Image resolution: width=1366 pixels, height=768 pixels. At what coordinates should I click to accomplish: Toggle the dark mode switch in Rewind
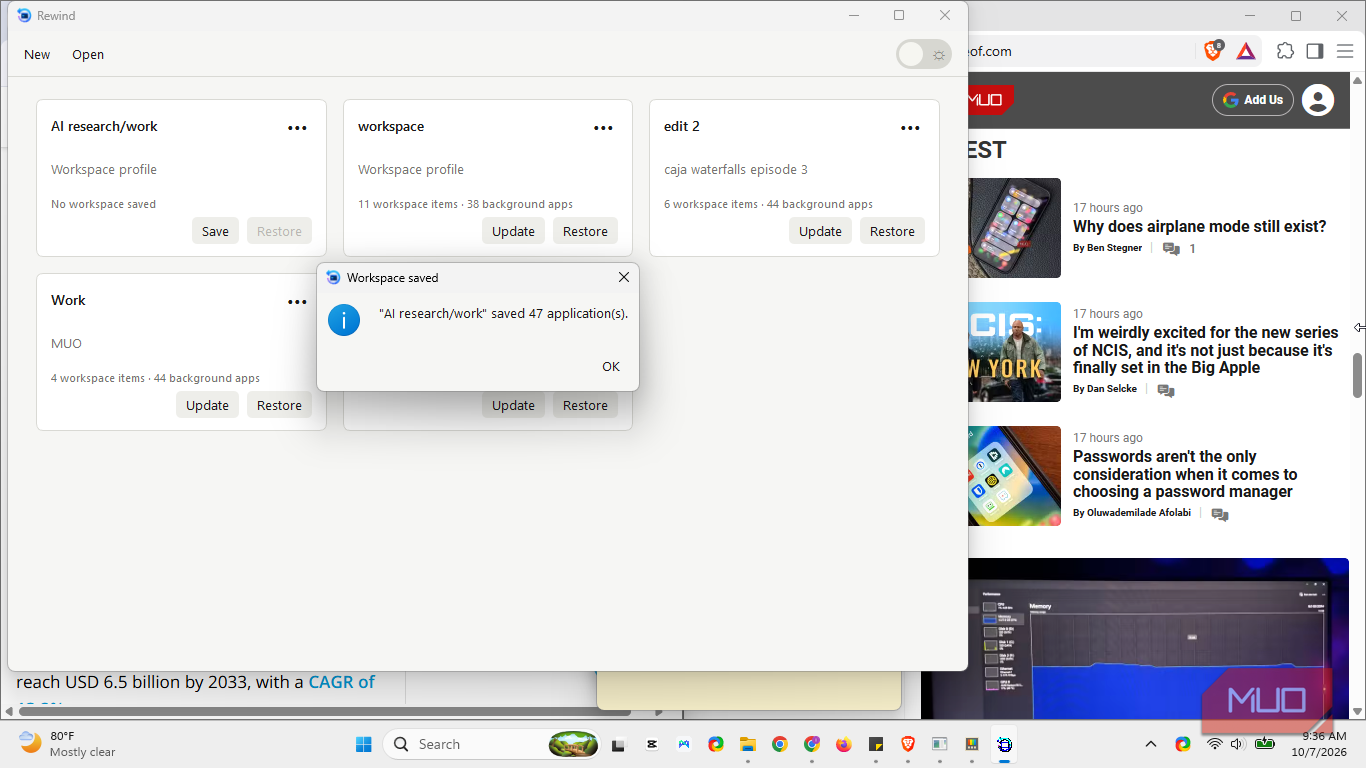923,55
